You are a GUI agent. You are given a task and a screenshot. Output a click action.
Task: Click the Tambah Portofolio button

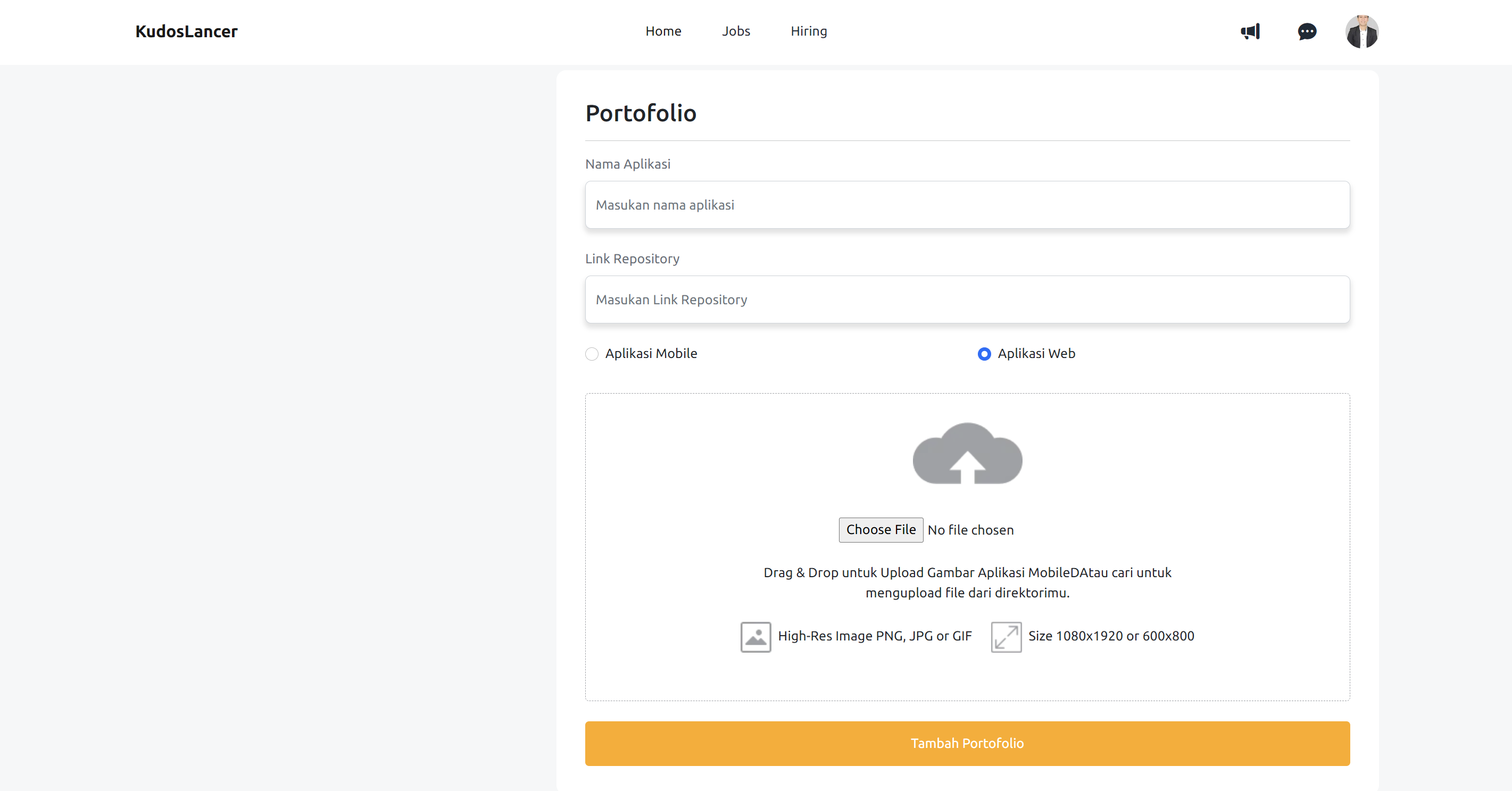pyautogui.click(x=967, y=743)
